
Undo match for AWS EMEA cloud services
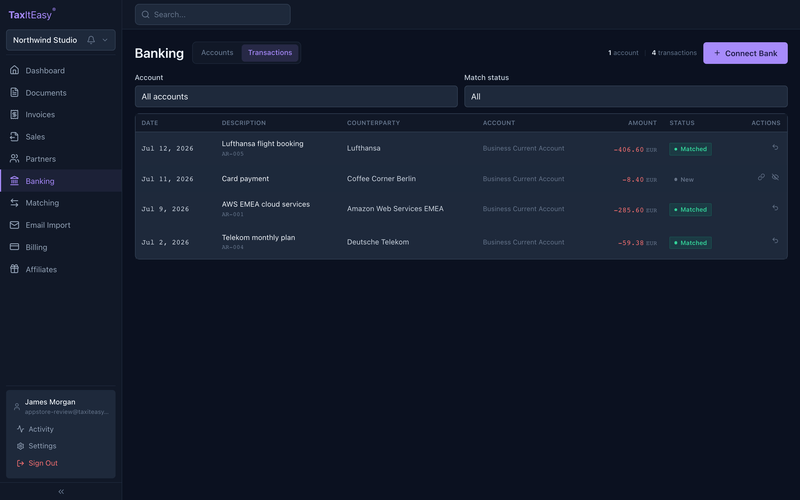pyautogui.click(x=775, y=208)
